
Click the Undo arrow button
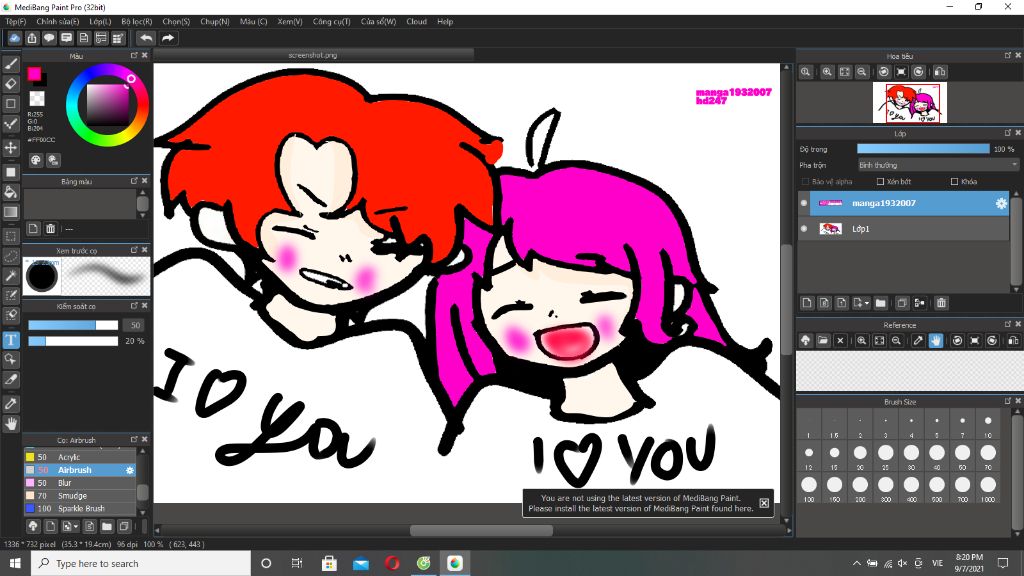click(146, 38)
